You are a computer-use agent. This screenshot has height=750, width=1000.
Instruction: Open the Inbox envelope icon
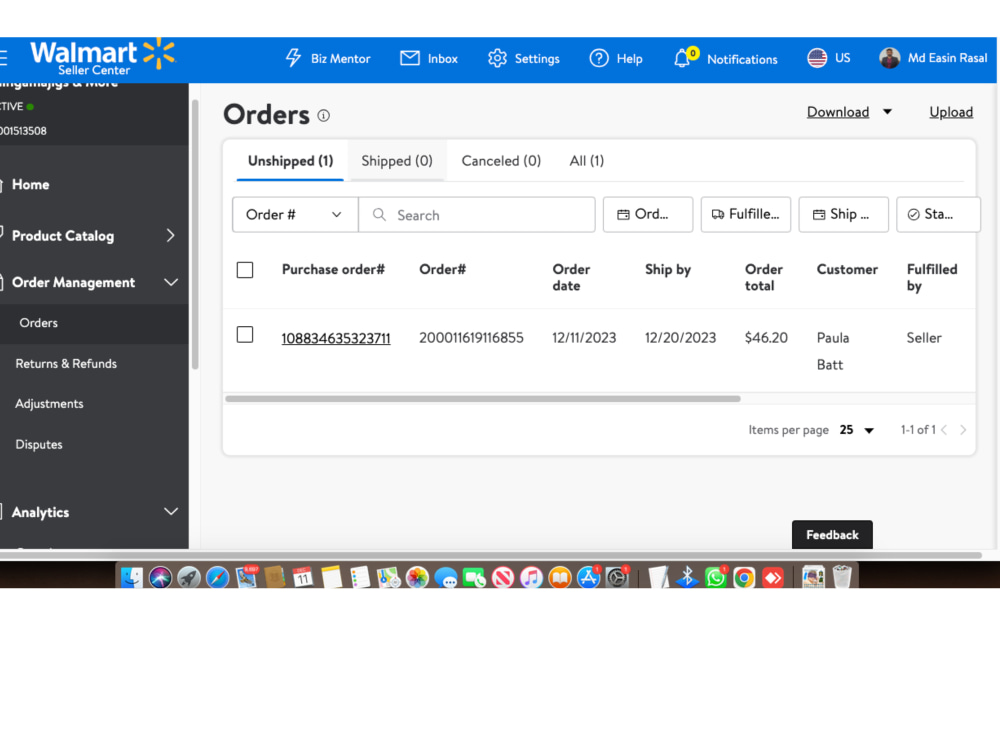409,58
